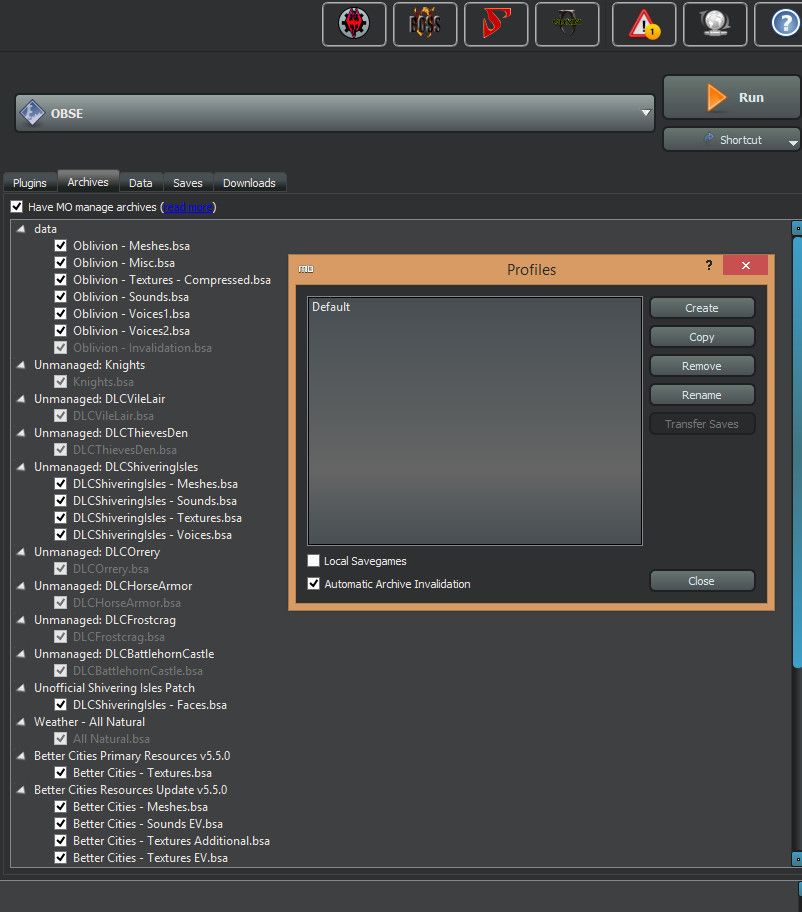
Task: Create a new profile
Action: [702, 308]
